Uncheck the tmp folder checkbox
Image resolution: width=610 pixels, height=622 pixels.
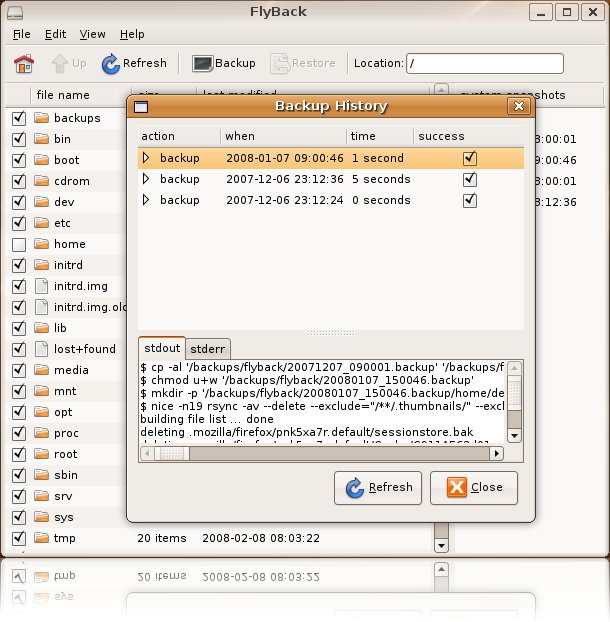(19, 538)
